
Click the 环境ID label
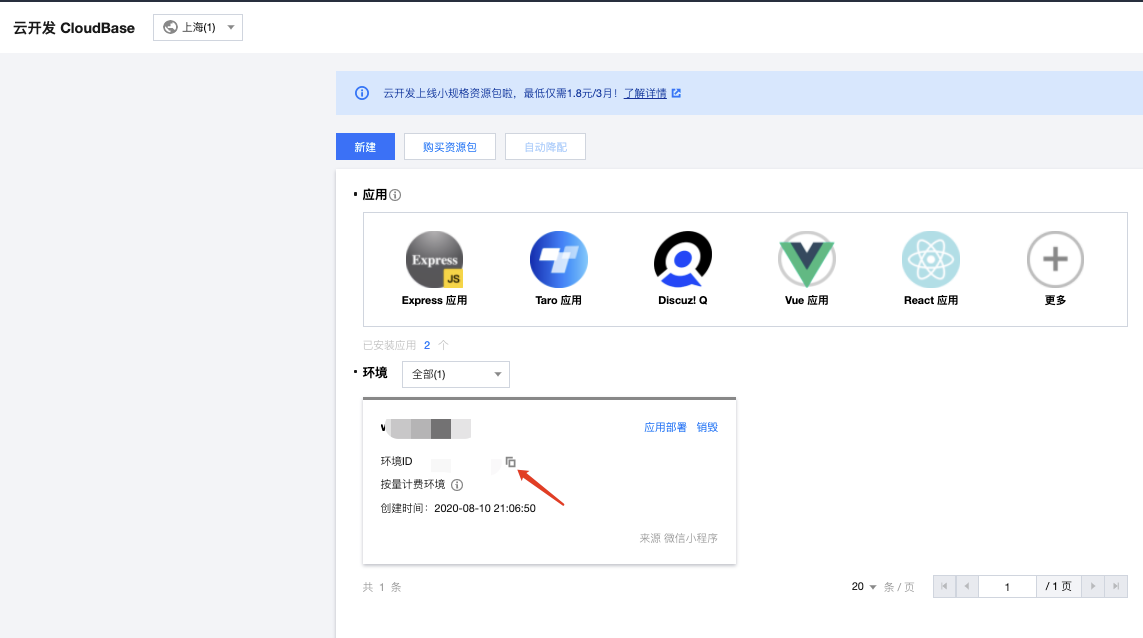(397, 462)
